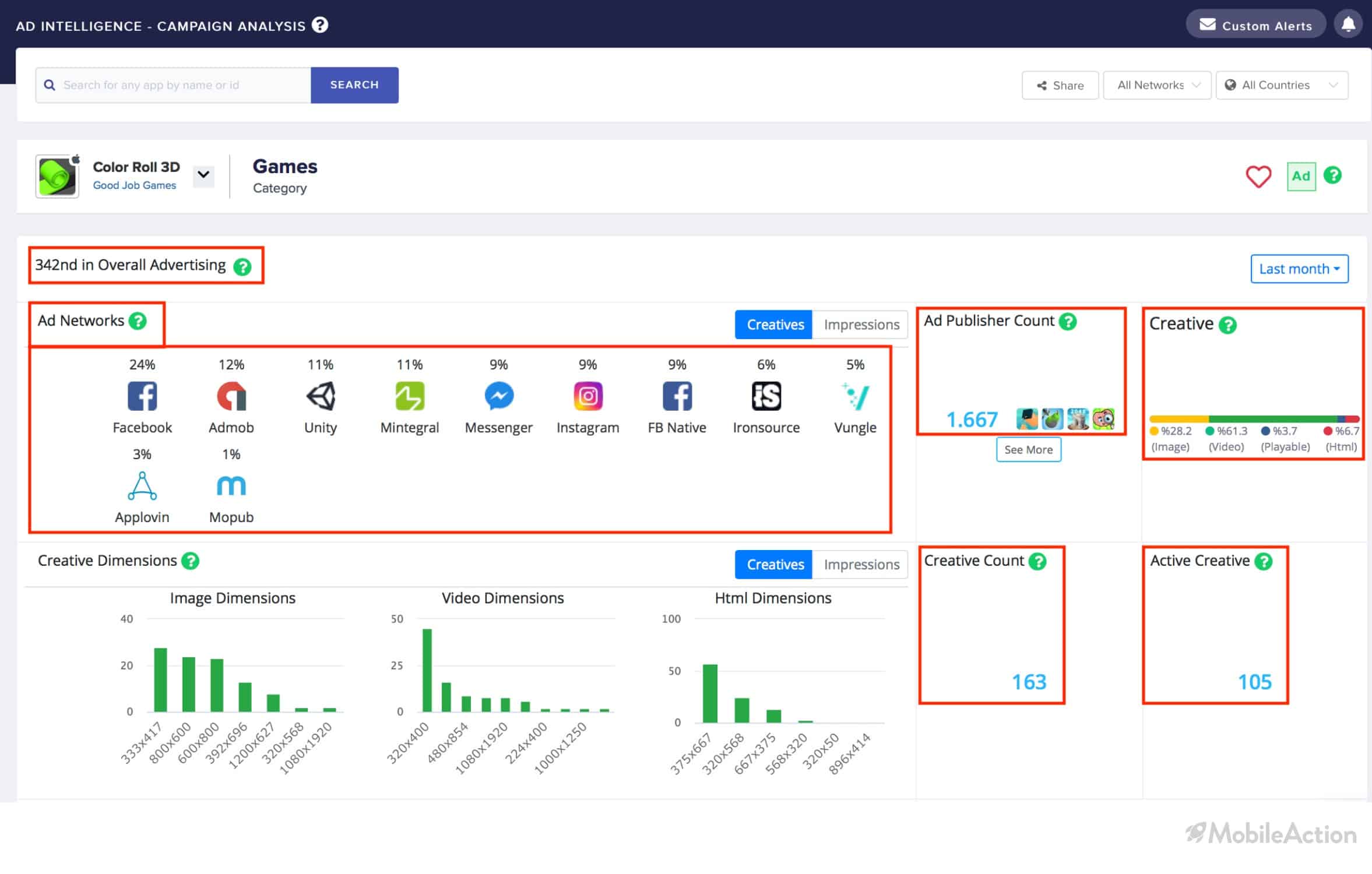This screenshot has width=1372, height=874.
Task: Click the Facebook network icon
Action: [x=142, y=397]
